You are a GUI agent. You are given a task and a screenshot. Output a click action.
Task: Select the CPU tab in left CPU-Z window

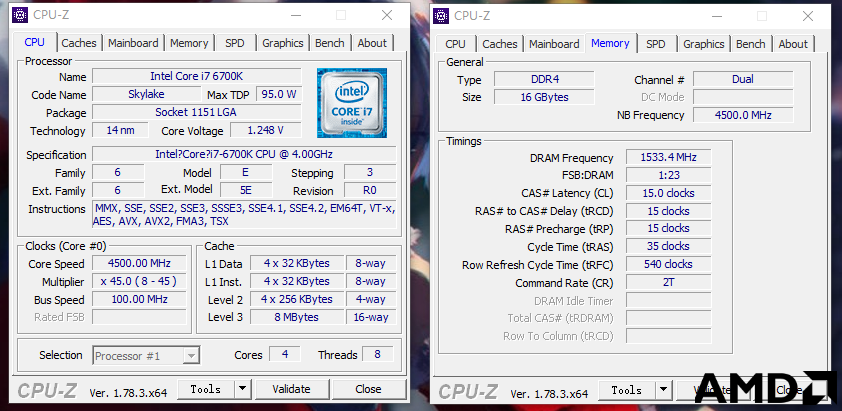[35, 42]
